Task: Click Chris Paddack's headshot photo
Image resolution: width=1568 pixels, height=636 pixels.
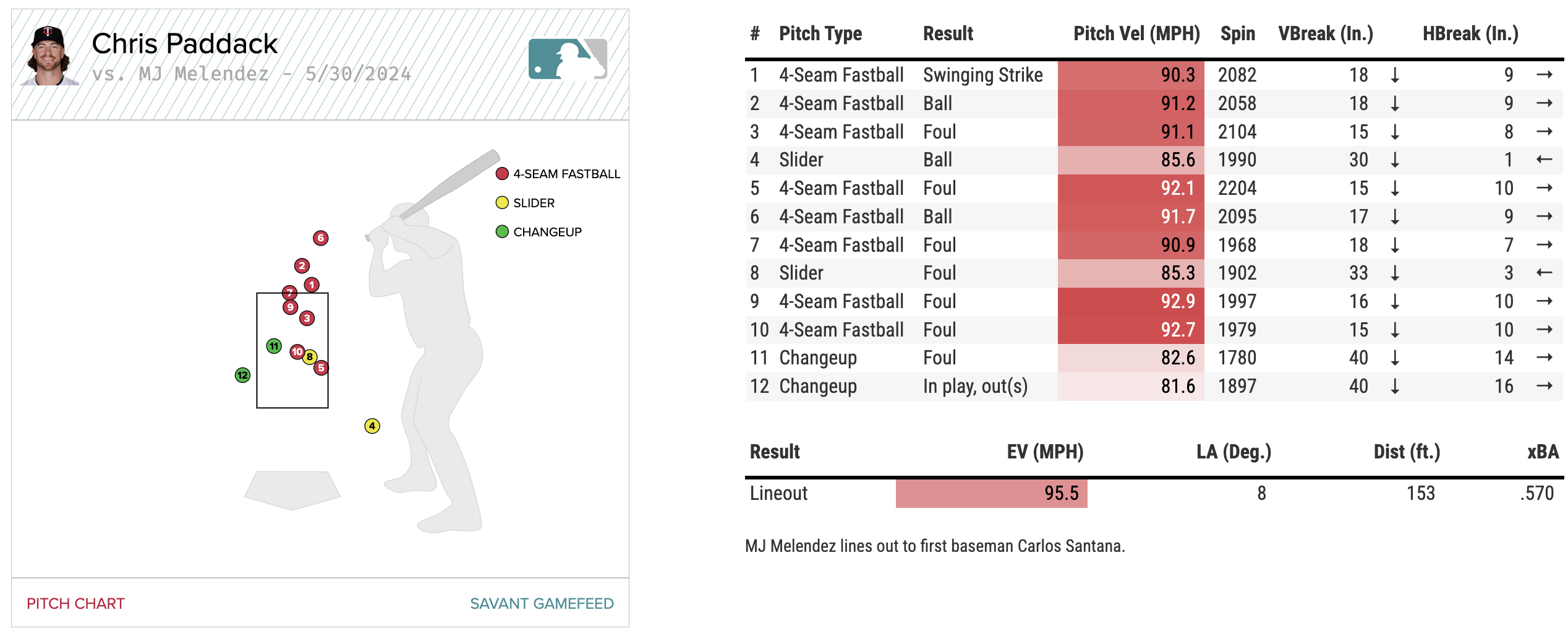Action: pos(49,56)
